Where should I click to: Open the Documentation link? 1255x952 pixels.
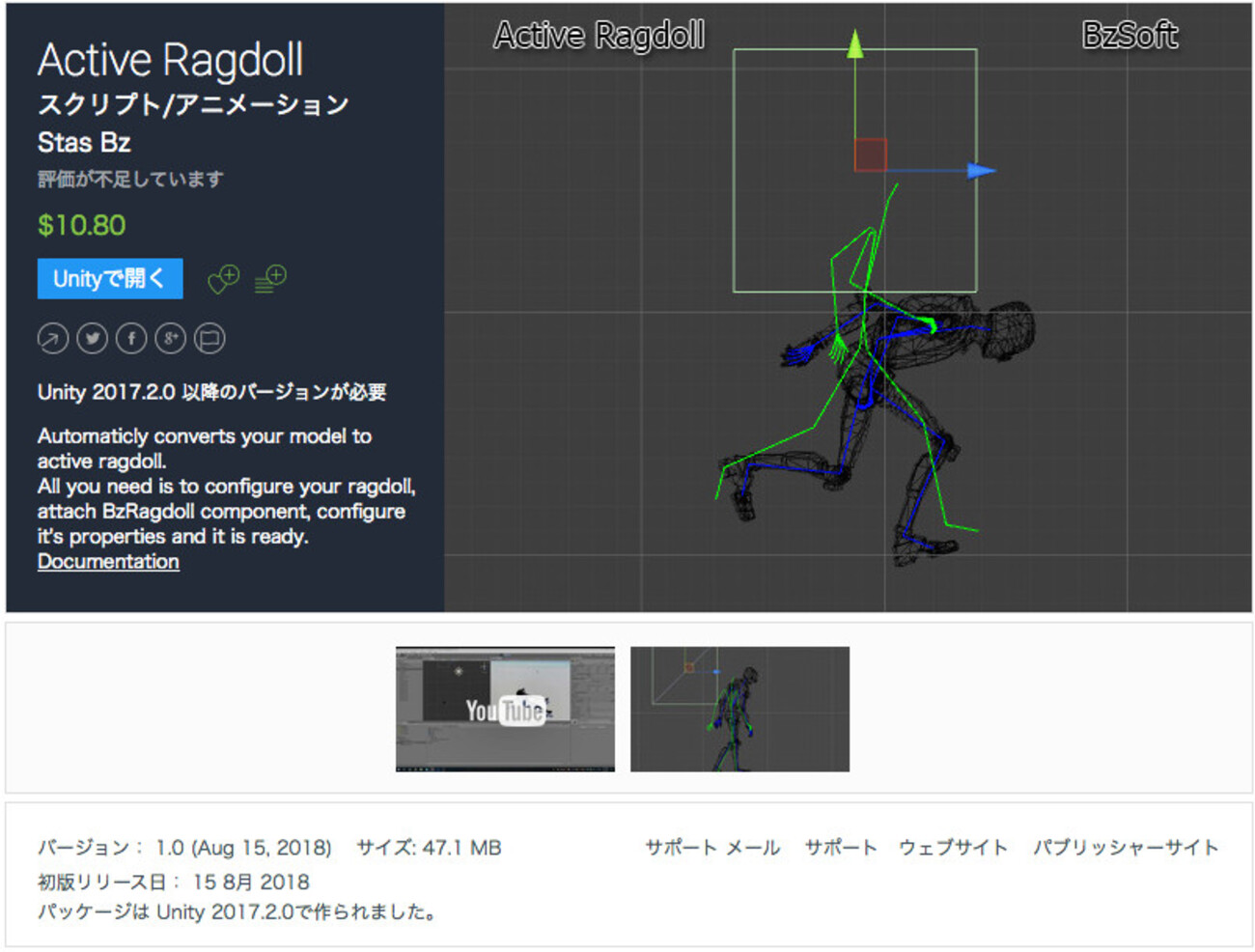tap(108, 562)
